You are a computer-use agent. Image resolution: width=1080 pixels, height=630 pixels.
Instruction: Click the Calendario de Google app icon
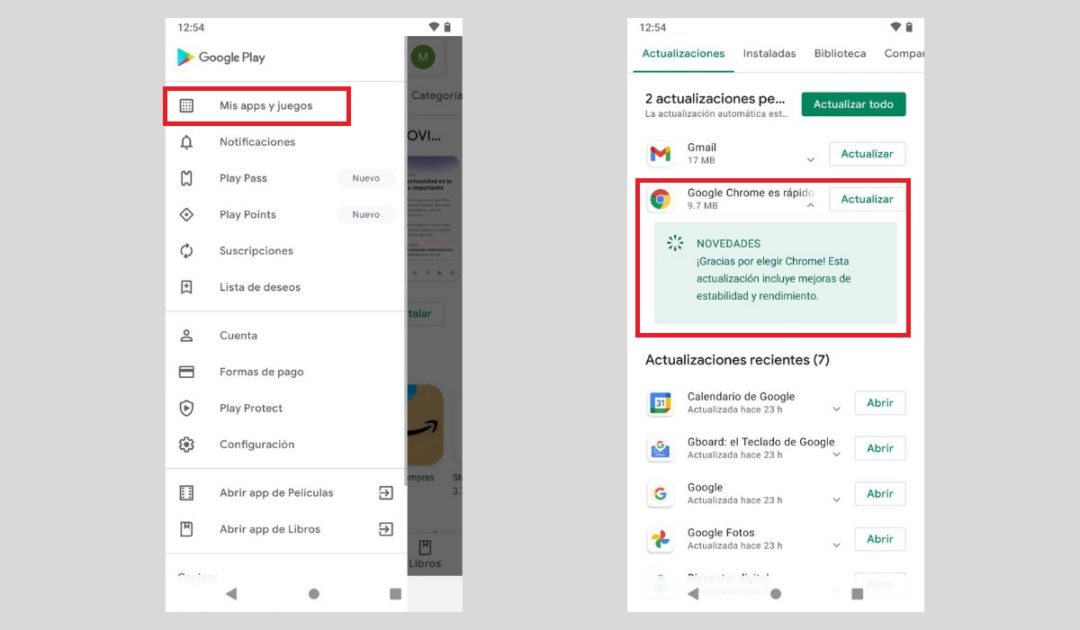click(660, 402)
